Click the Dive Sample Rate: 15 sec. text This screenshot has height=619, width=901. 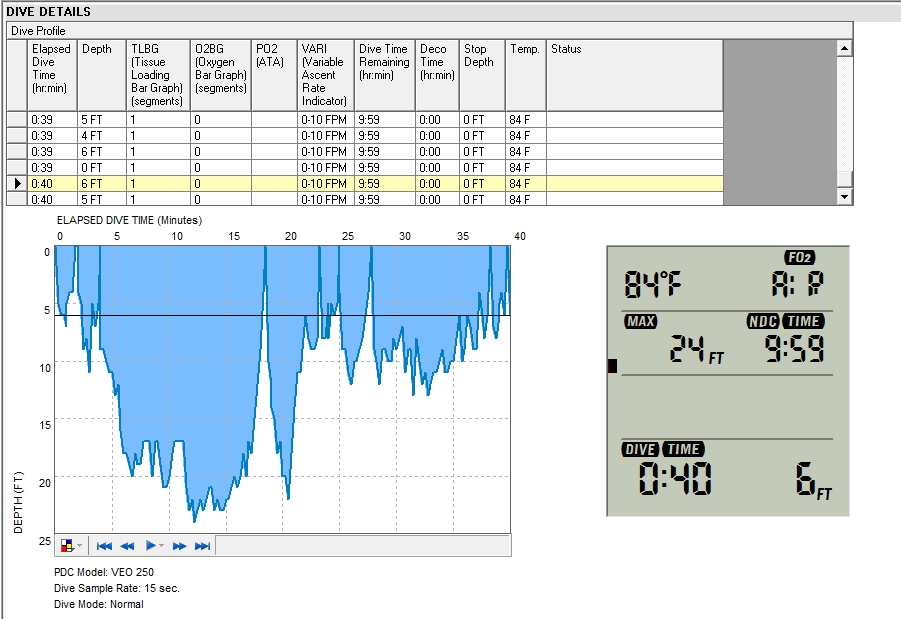(x=117, y=588)
